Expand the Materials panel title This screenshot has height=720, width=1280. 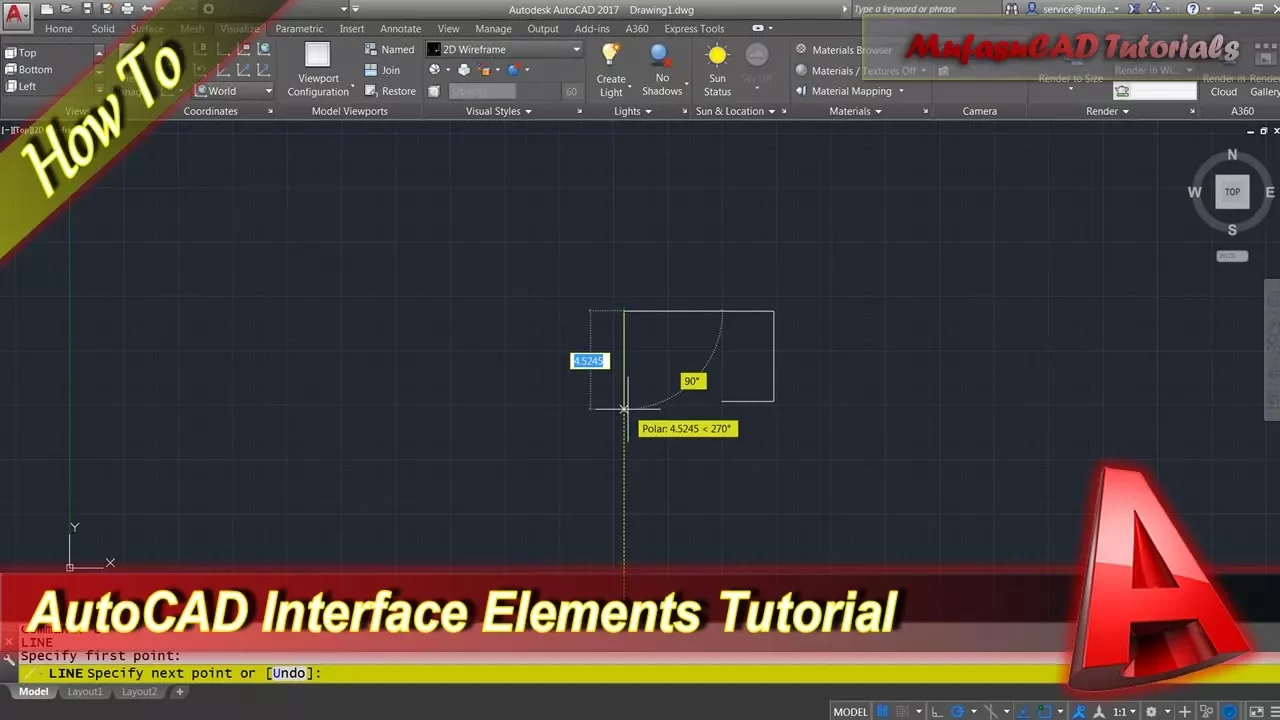[x=855, y=111]
